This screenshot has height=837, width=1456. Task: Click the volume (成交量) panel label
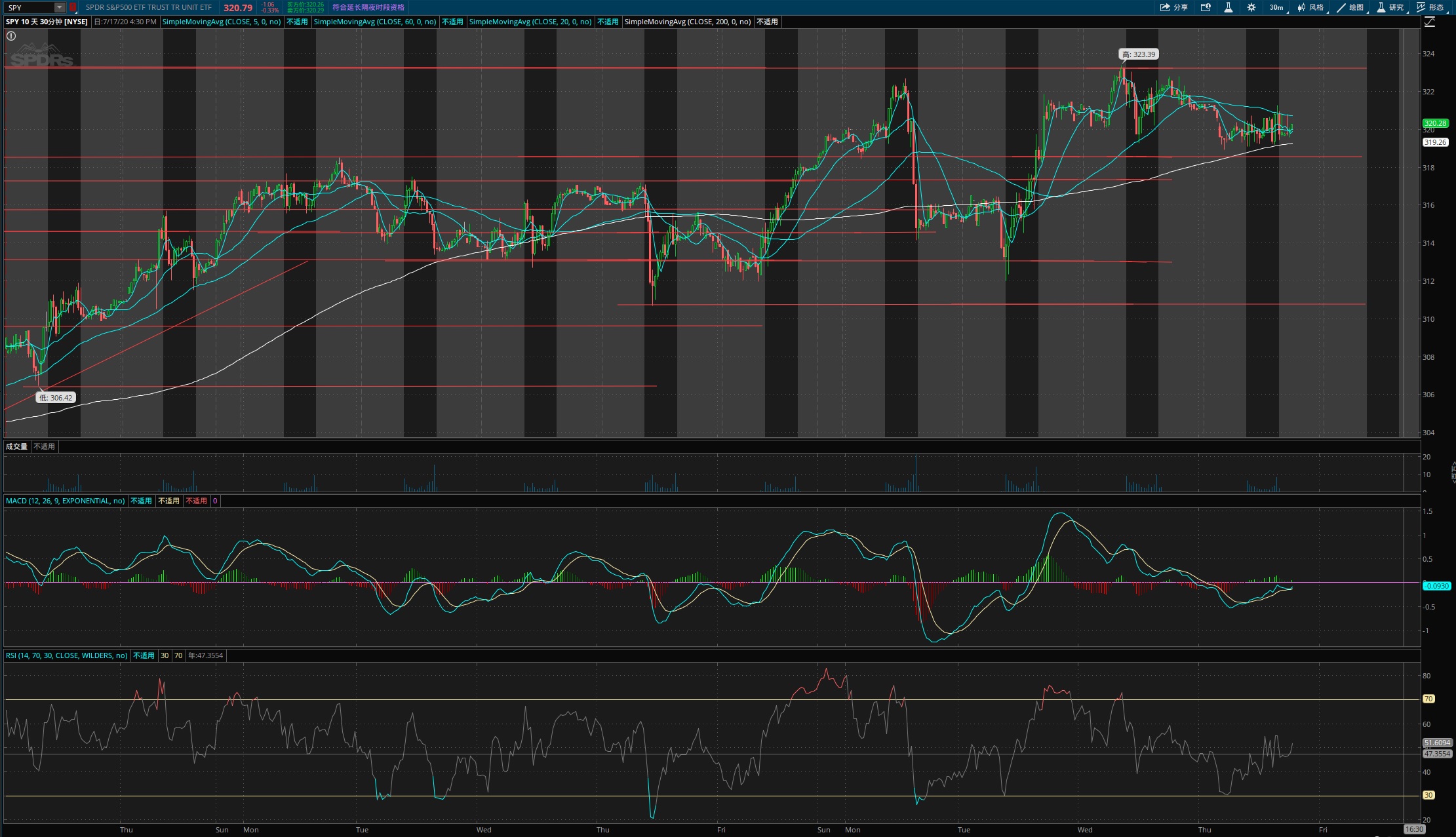(x=16, y=446)
